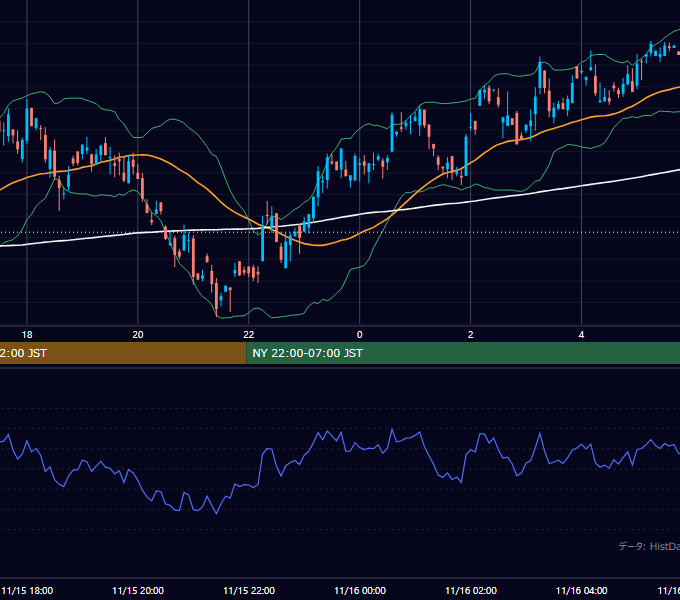Viewport: 680px width, 600px height.
Task: Click the 11/15 20:00 date label
Action: 138,590
